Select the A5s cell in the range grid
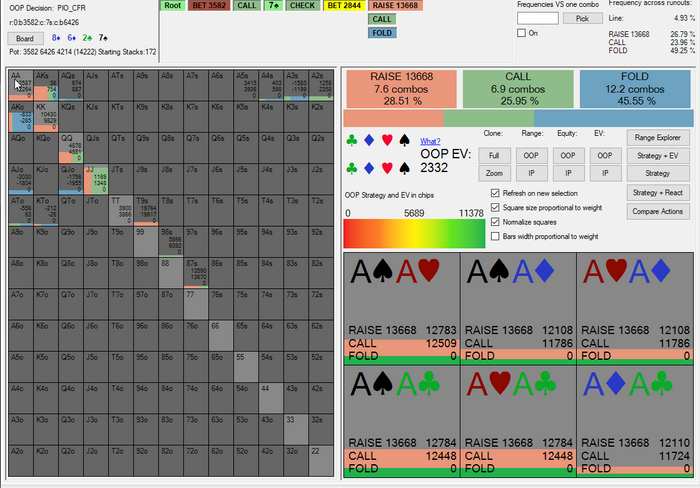Image resolution: width=700 pixels, height=488 pixels. pos(246,85)
